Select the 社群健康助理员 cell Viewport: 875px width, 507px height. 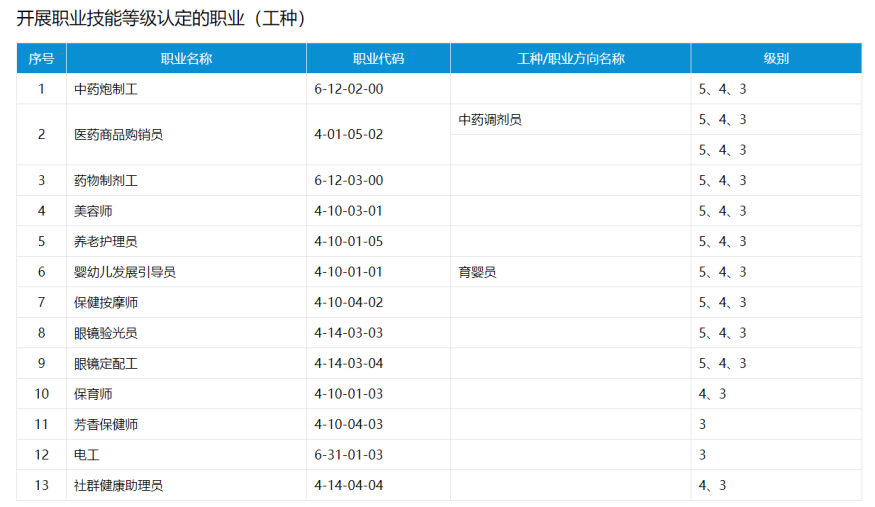[x=118, y=486]
